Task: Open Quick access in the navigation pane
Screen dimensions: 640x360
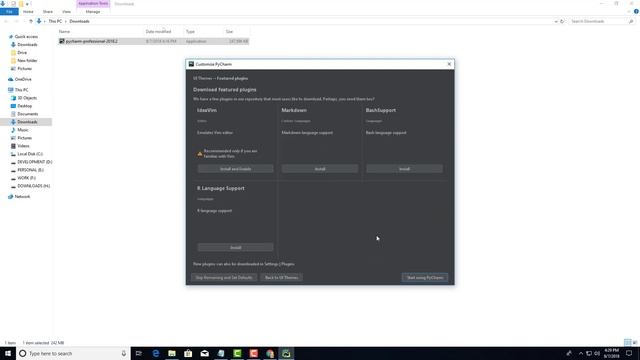Action: click(x=26, y=37)
